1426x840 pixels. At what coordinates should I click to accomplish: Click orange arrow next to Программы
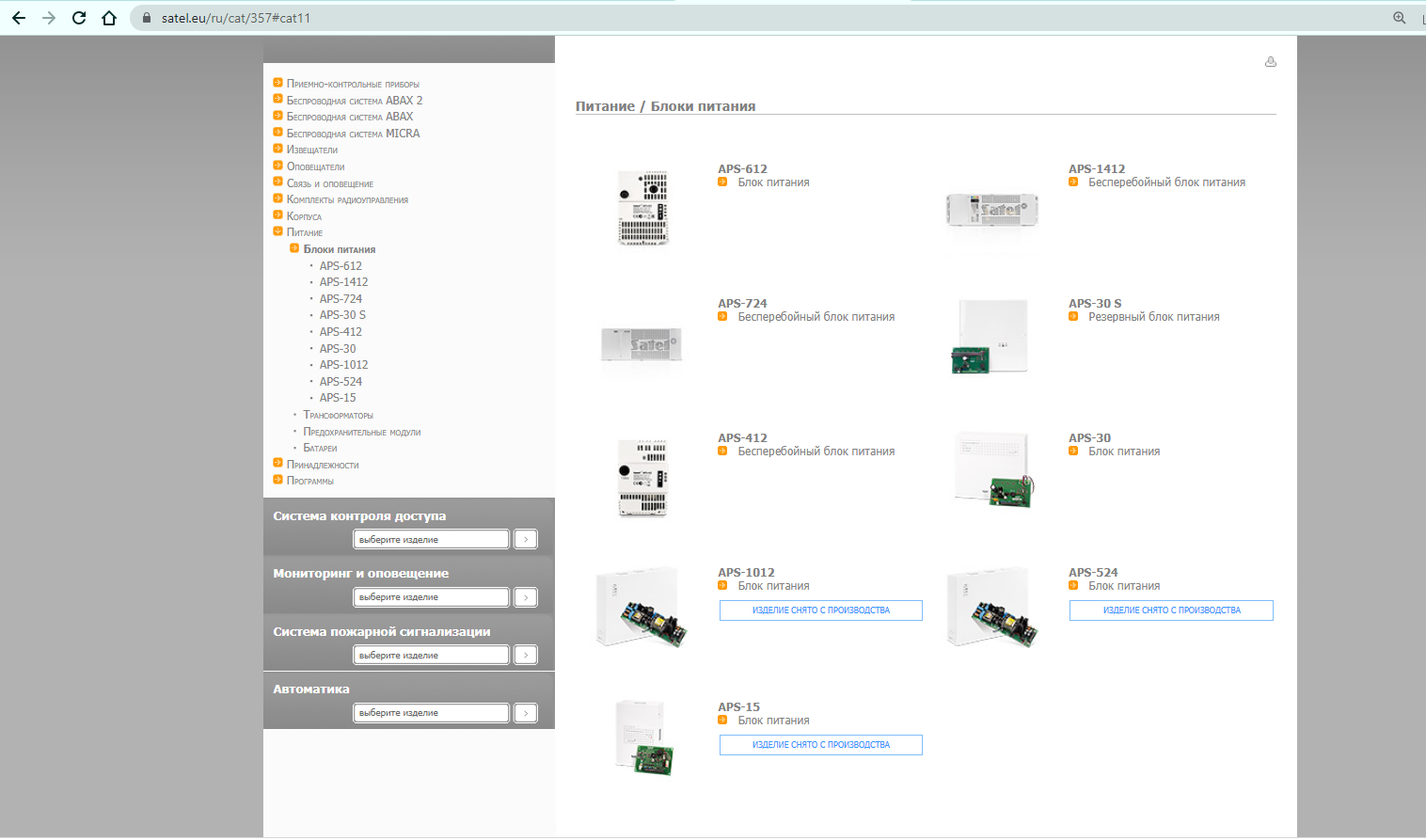(x=277, y=480)
